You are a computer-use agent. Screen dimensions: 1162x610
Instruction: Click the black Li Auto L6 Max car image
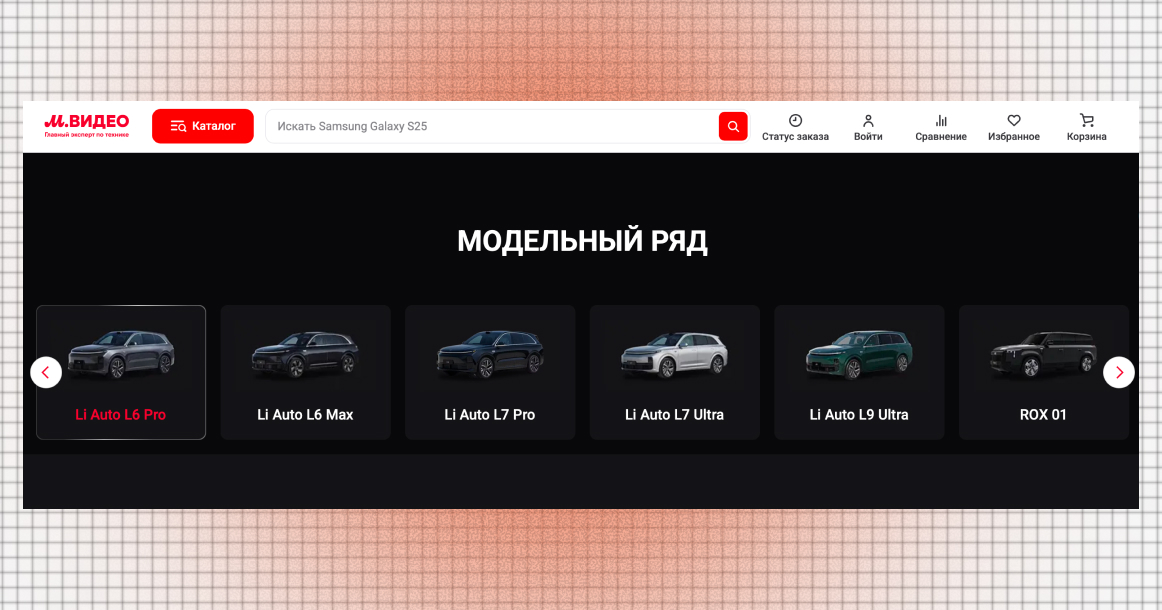pyautogui.click(x=305, y=354)
